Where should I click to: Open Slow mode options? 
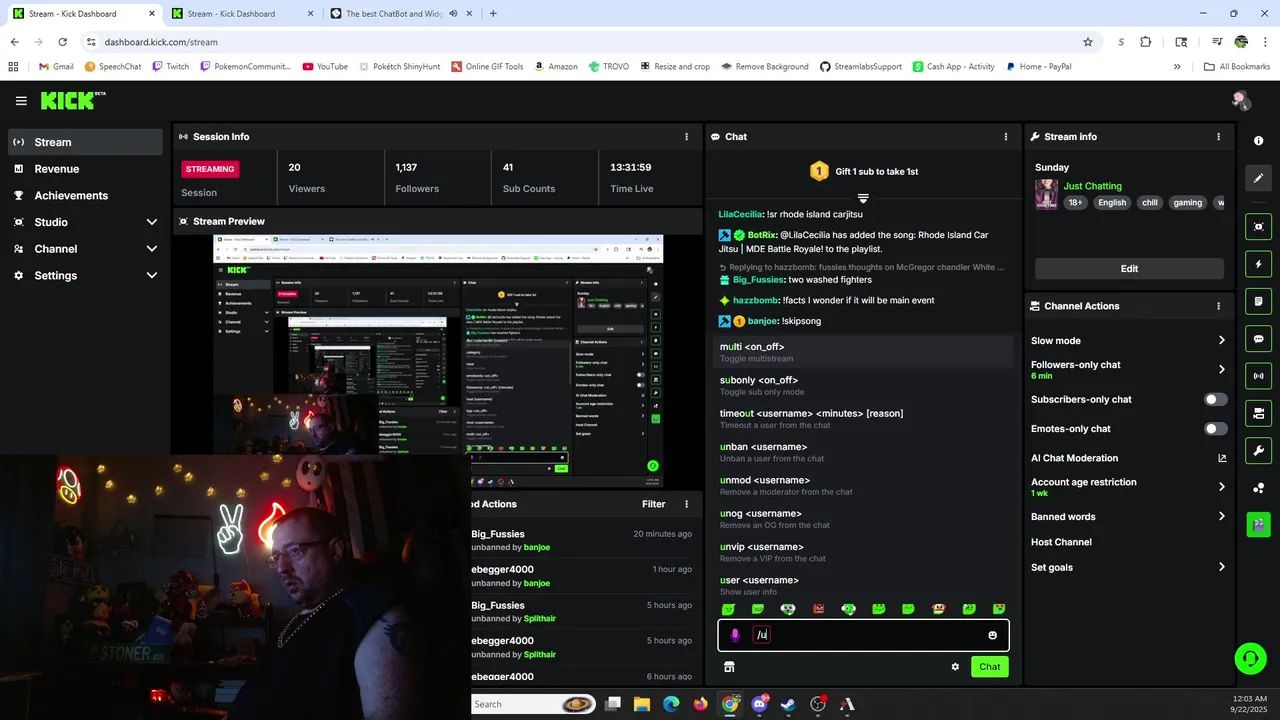click(1128, 341)
